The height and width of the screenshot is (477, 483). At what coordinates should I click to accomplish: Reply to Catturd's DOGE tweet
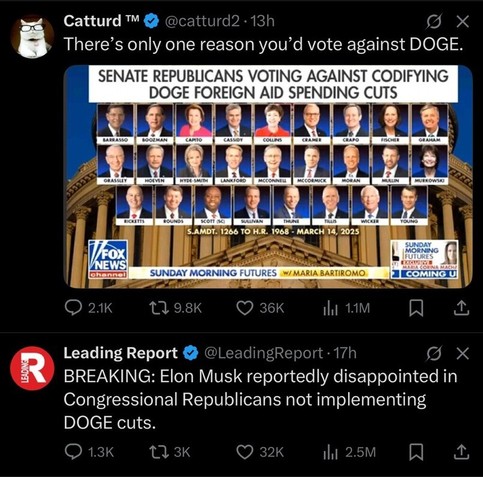[x=73, y=308]
